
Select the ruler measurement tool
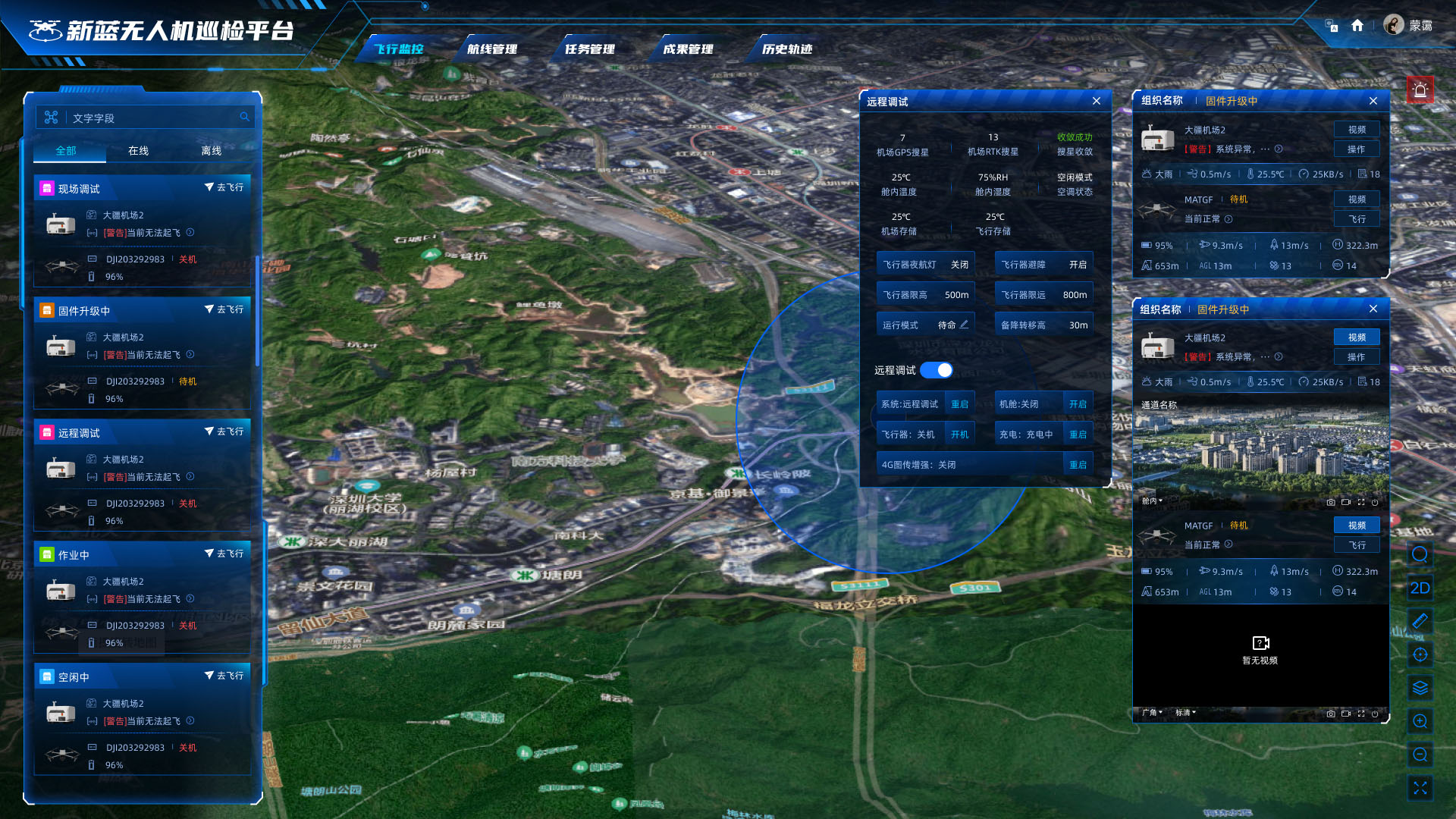[x=1420, y=621]
